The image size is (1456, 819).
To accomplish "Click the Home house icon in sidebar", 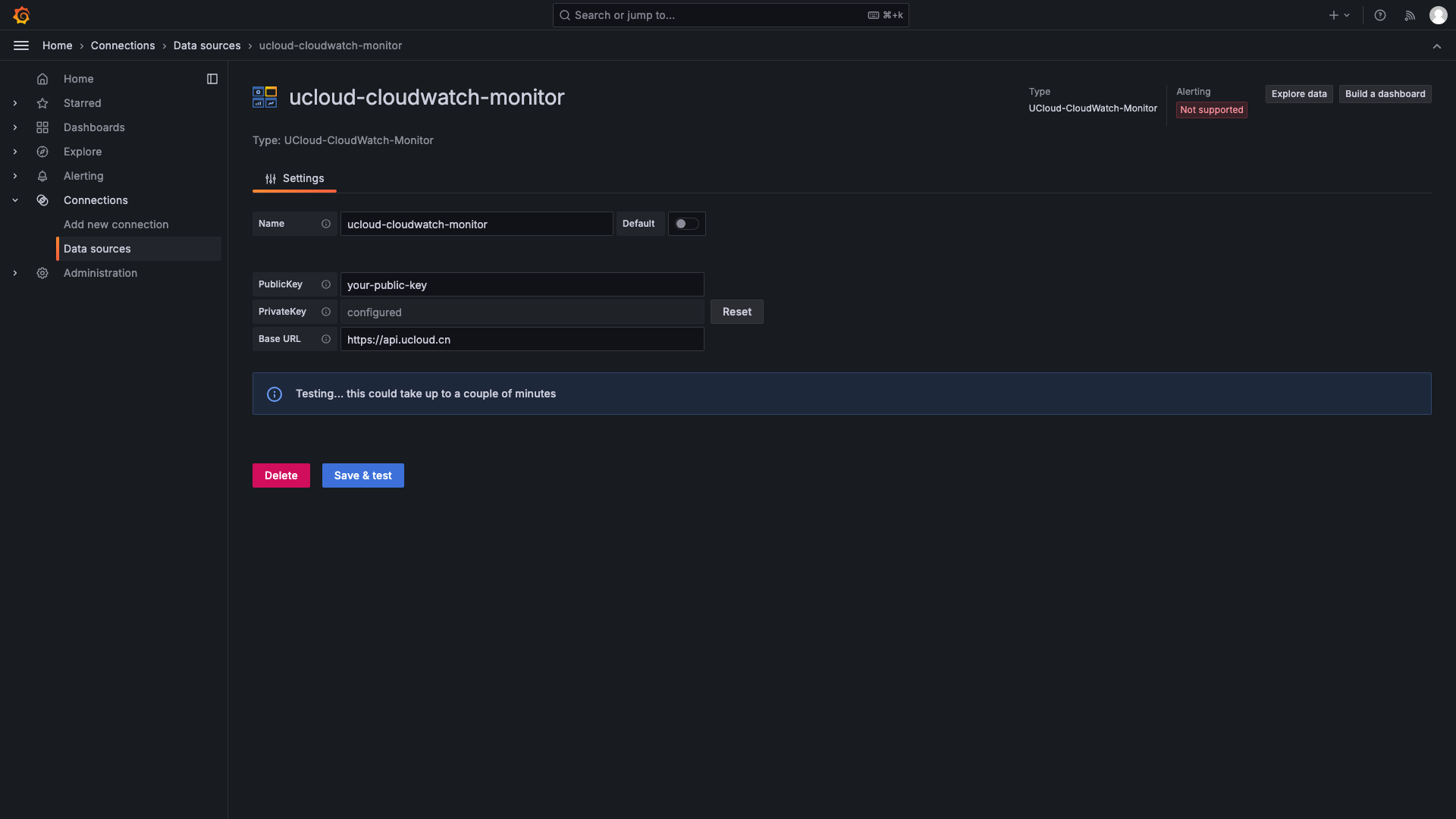I will coord(42,79).
